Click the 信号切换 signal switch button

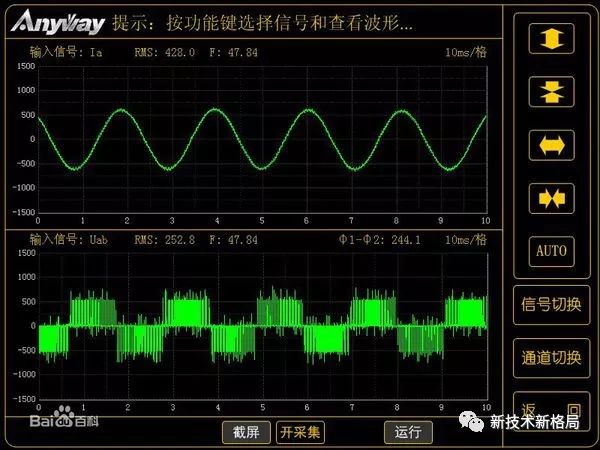[x=551, y=305]
